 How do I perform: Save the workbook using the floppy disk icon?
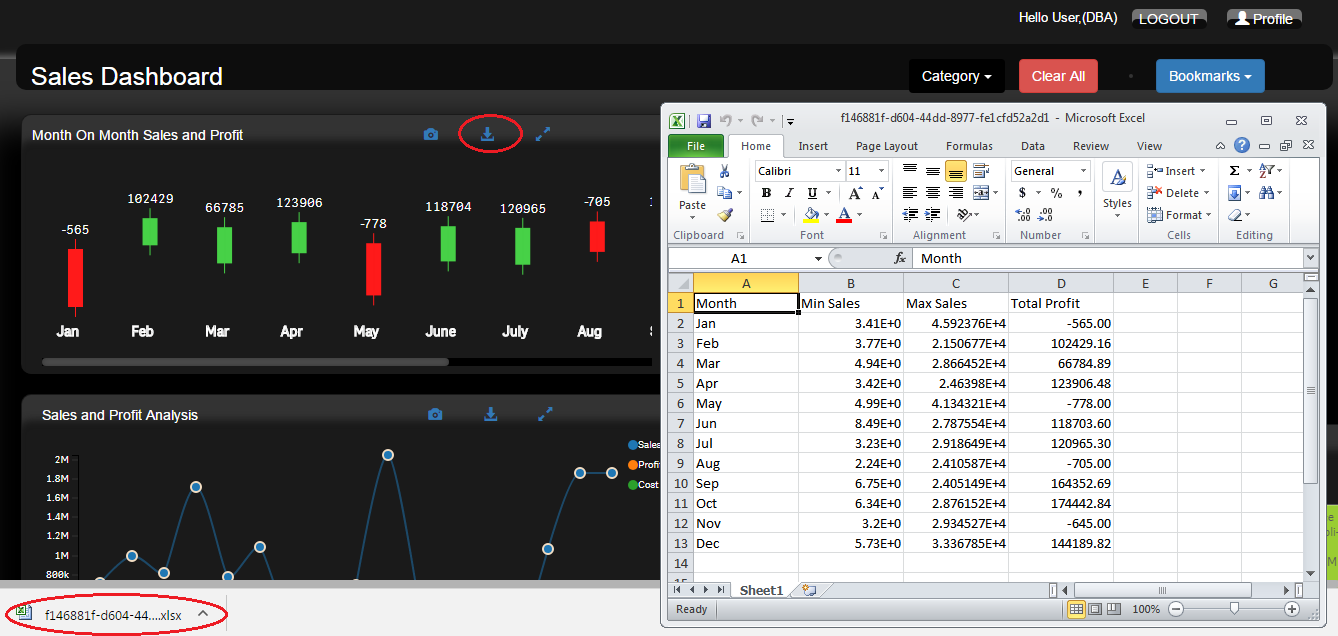pyautogui.click(x=704, y=120)
